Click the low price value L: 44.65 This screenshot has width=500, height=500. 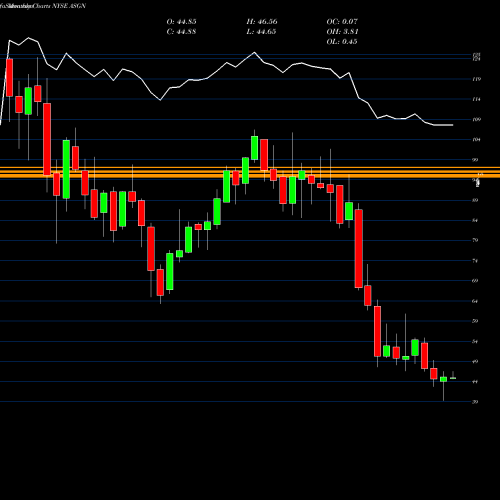(x=261, y=32)
